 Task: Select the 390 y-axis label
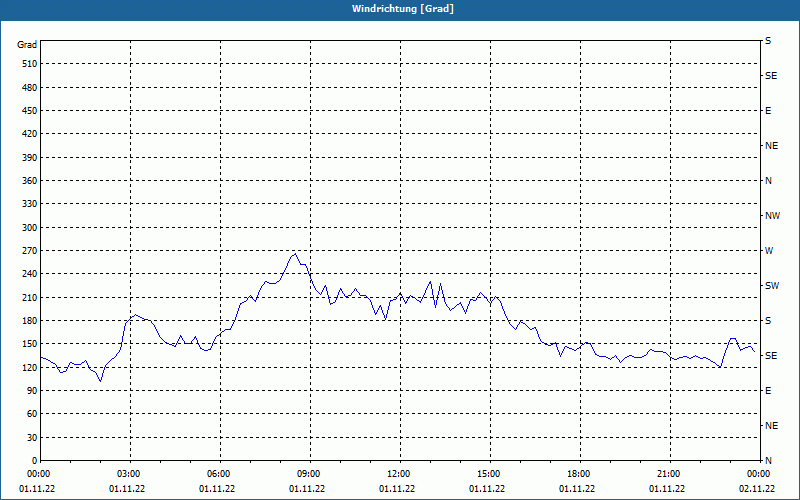pyautogui.click(x=30, y=158)
